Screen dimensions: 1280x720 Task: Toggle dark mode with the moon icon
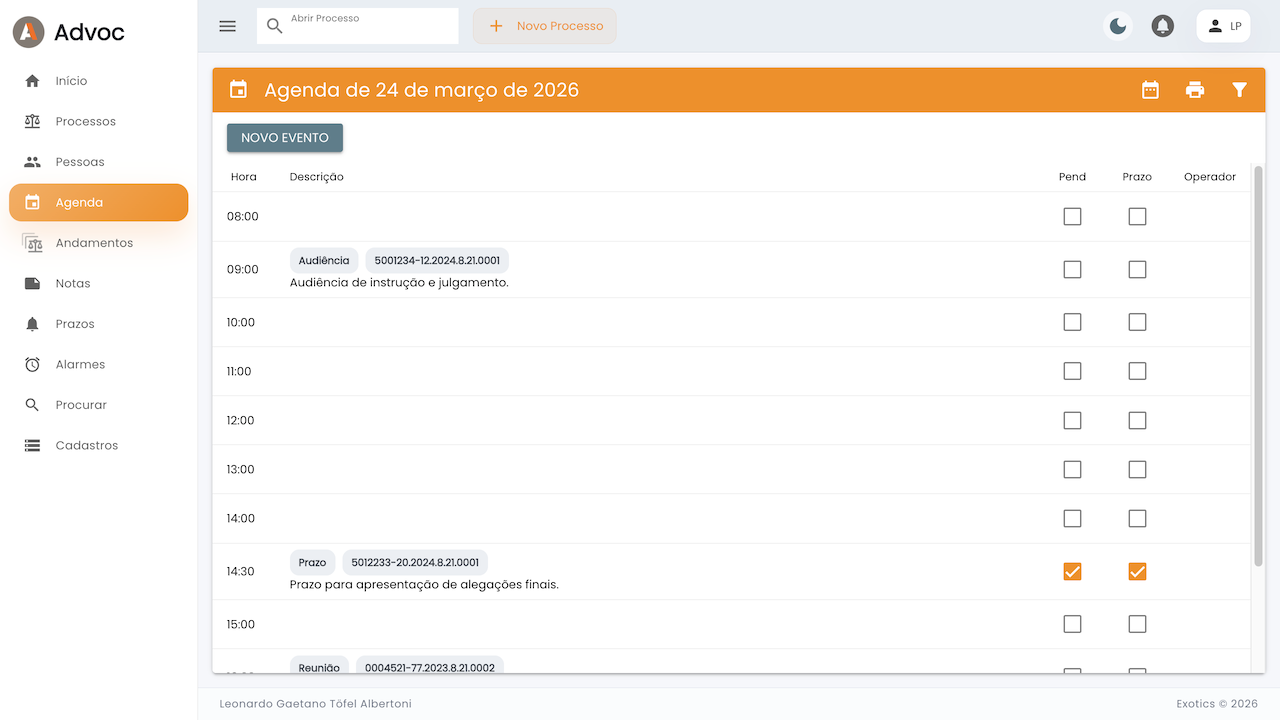click(1117, 26)
